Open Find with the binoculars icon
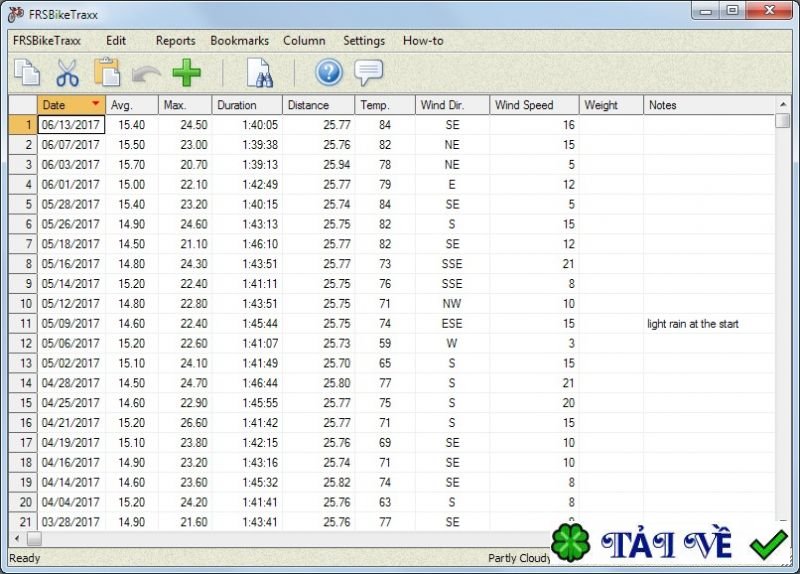The height and width of the screenshot is (574, 800). click(260, 73)
